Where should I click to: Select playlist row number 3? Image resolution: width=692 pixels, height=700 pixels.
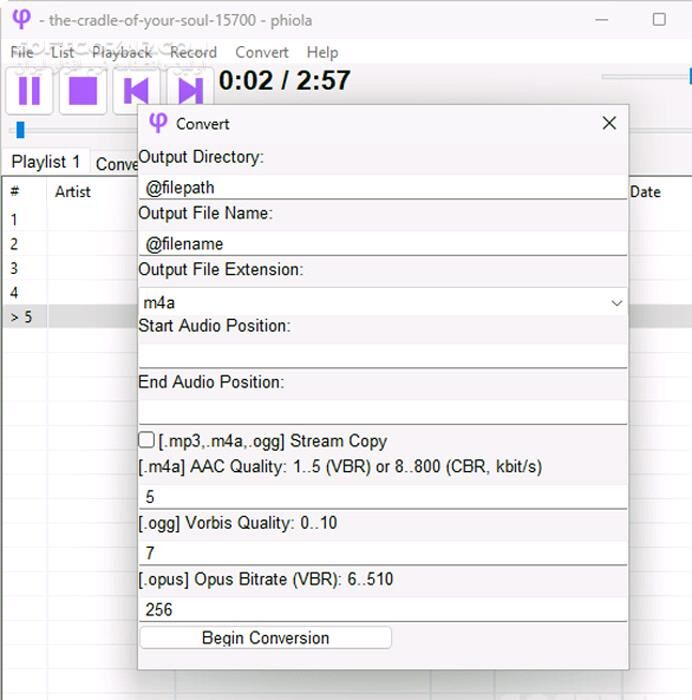click(14, 268)
